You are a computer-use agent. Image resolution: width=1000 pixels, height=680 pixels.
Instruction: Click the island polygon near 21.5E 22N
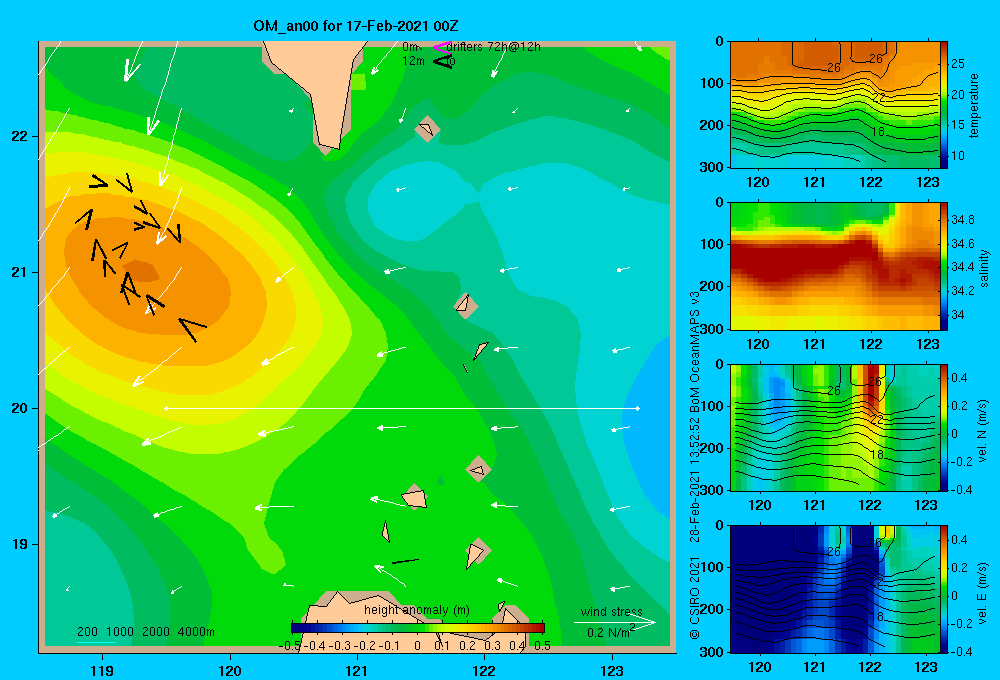click(427, 129)
